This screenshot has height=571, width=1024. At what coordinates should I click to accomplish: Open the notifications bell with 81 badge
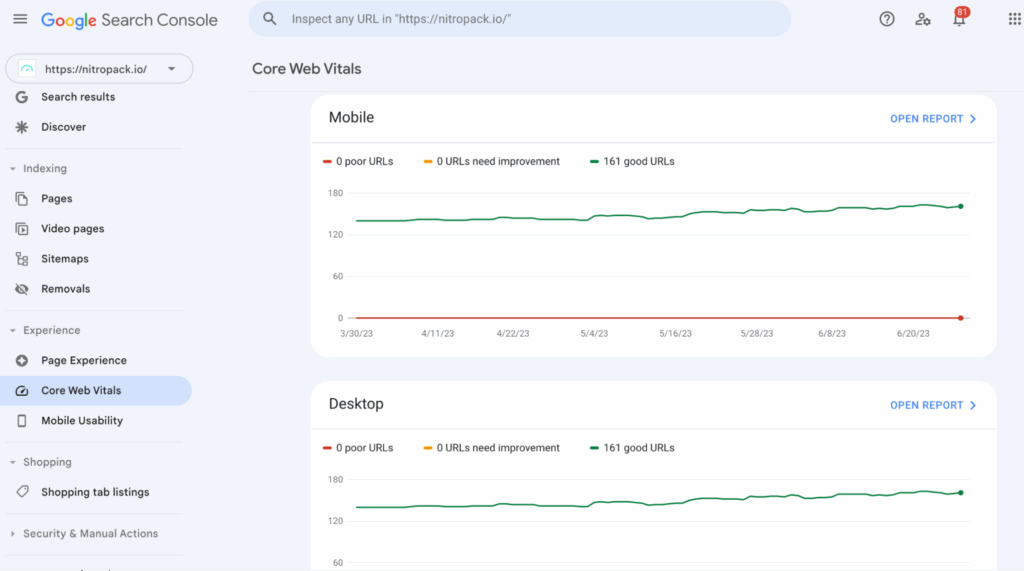click(x=959, y=18)
